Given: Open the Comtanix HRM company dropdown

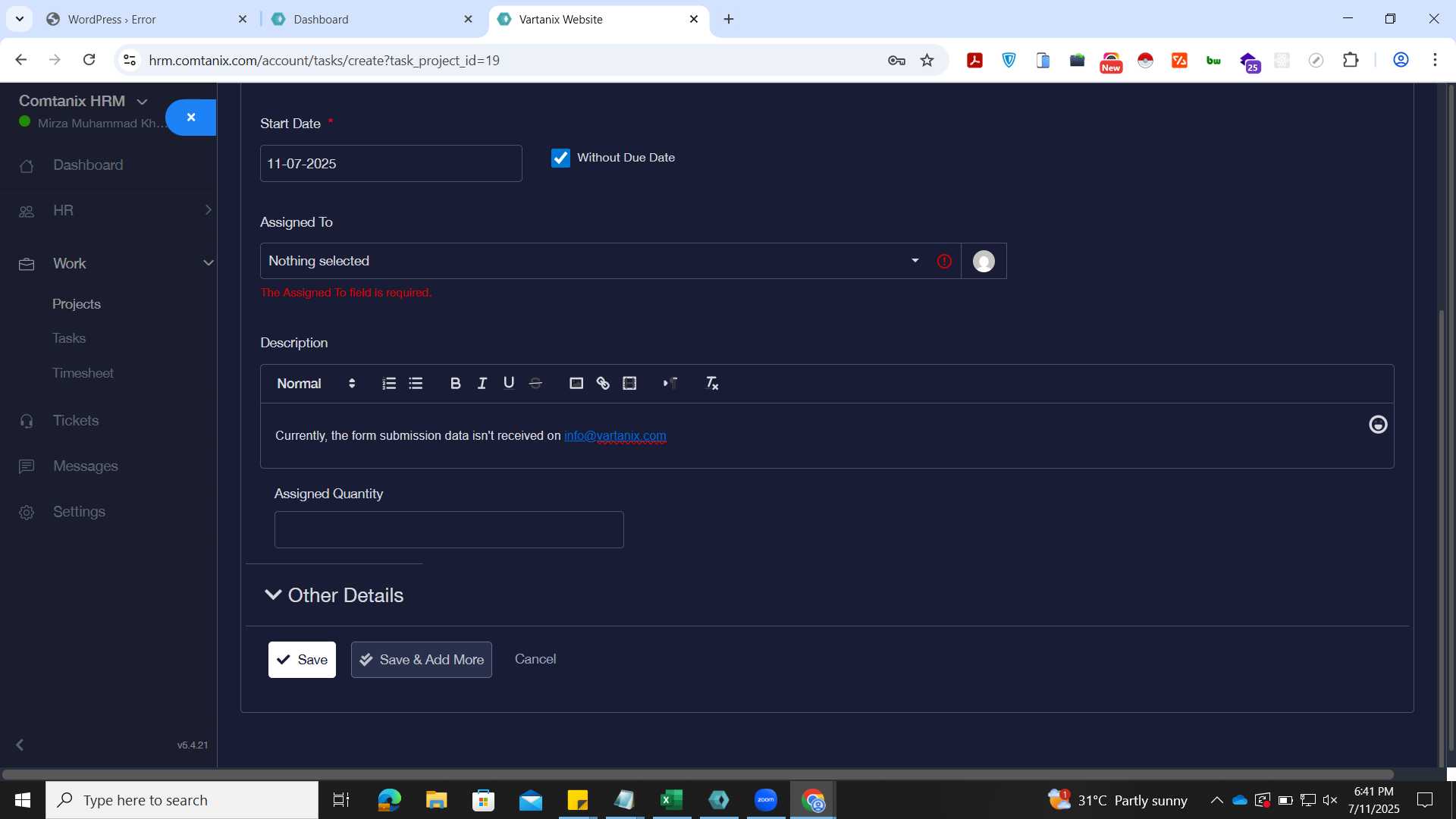Looking at the screenshot, I should coord(83,101).
